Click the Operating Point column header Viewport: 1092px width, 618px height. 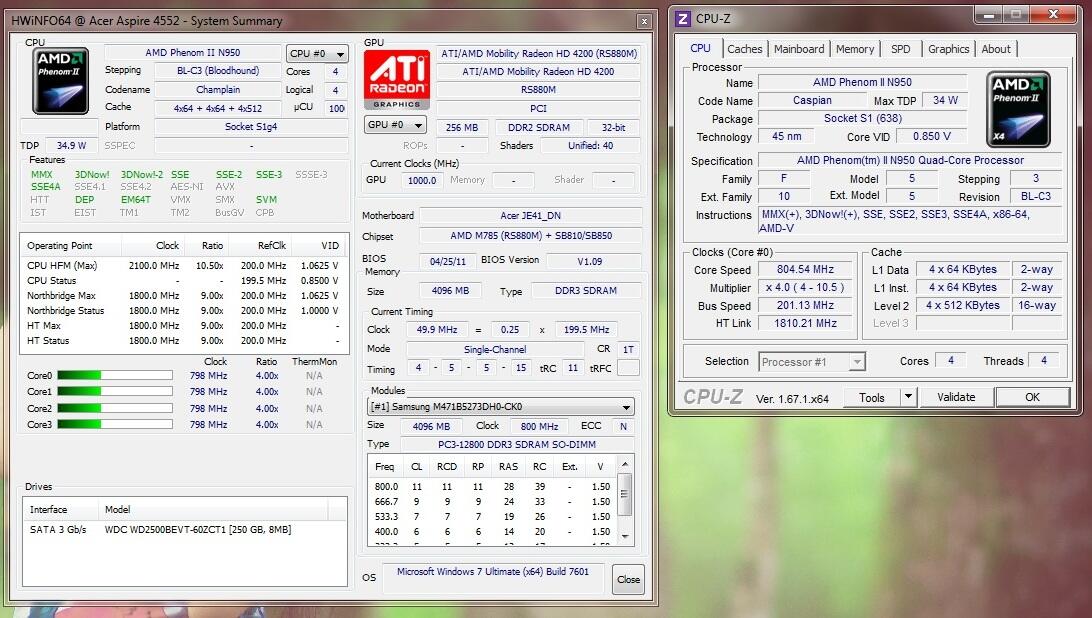(71, 245)
